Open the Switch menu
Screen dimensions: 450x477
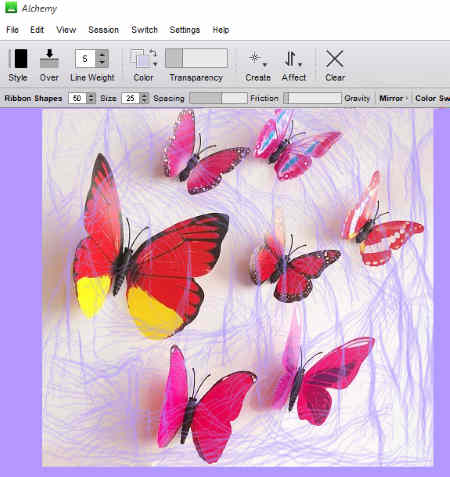pos(144,30)
